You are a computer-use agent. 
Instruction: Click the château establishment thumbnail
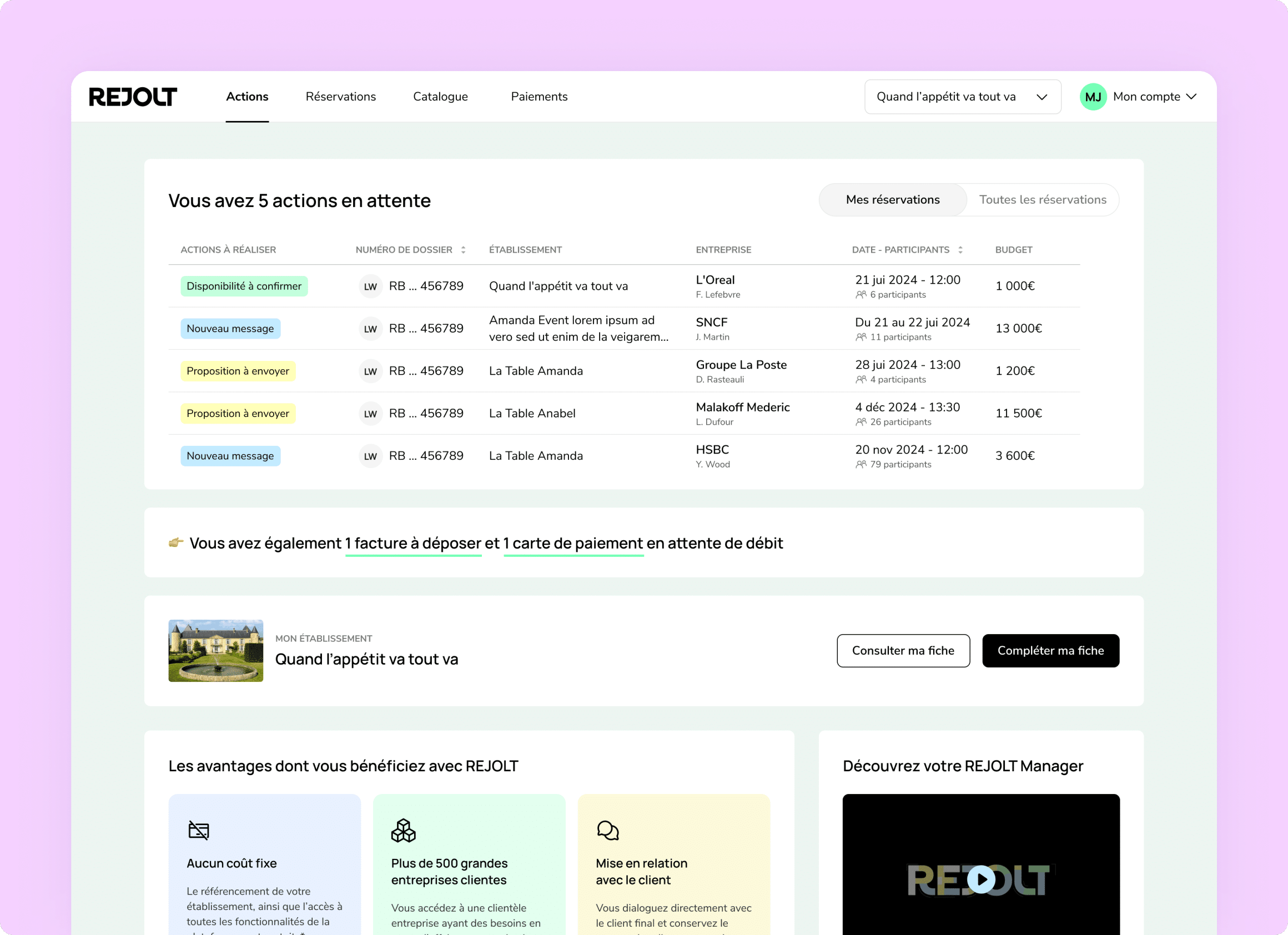point(216,650)
